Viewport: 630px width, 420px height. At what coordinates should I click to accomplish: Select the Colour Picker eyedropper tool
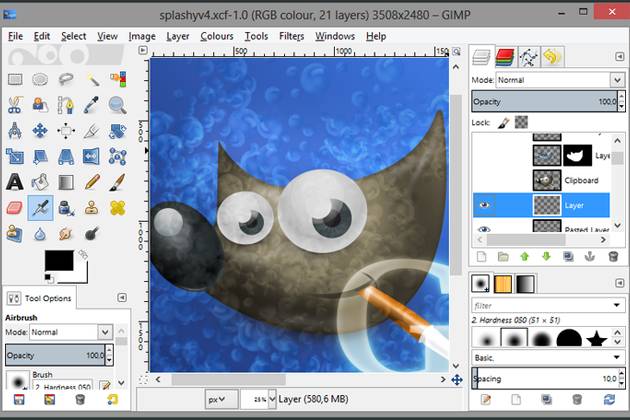(92, 105)
